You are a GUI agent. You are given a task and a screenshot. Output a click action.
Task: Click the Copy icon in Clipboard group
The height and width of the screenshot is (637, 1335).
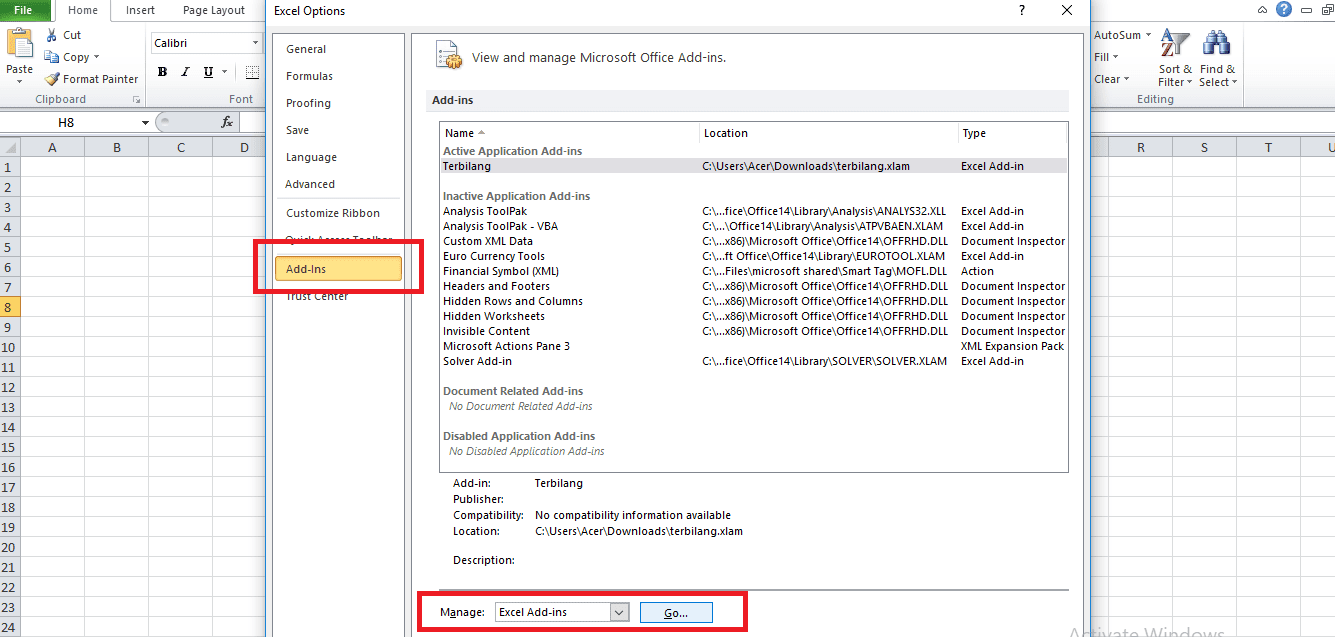click(51, 57)
